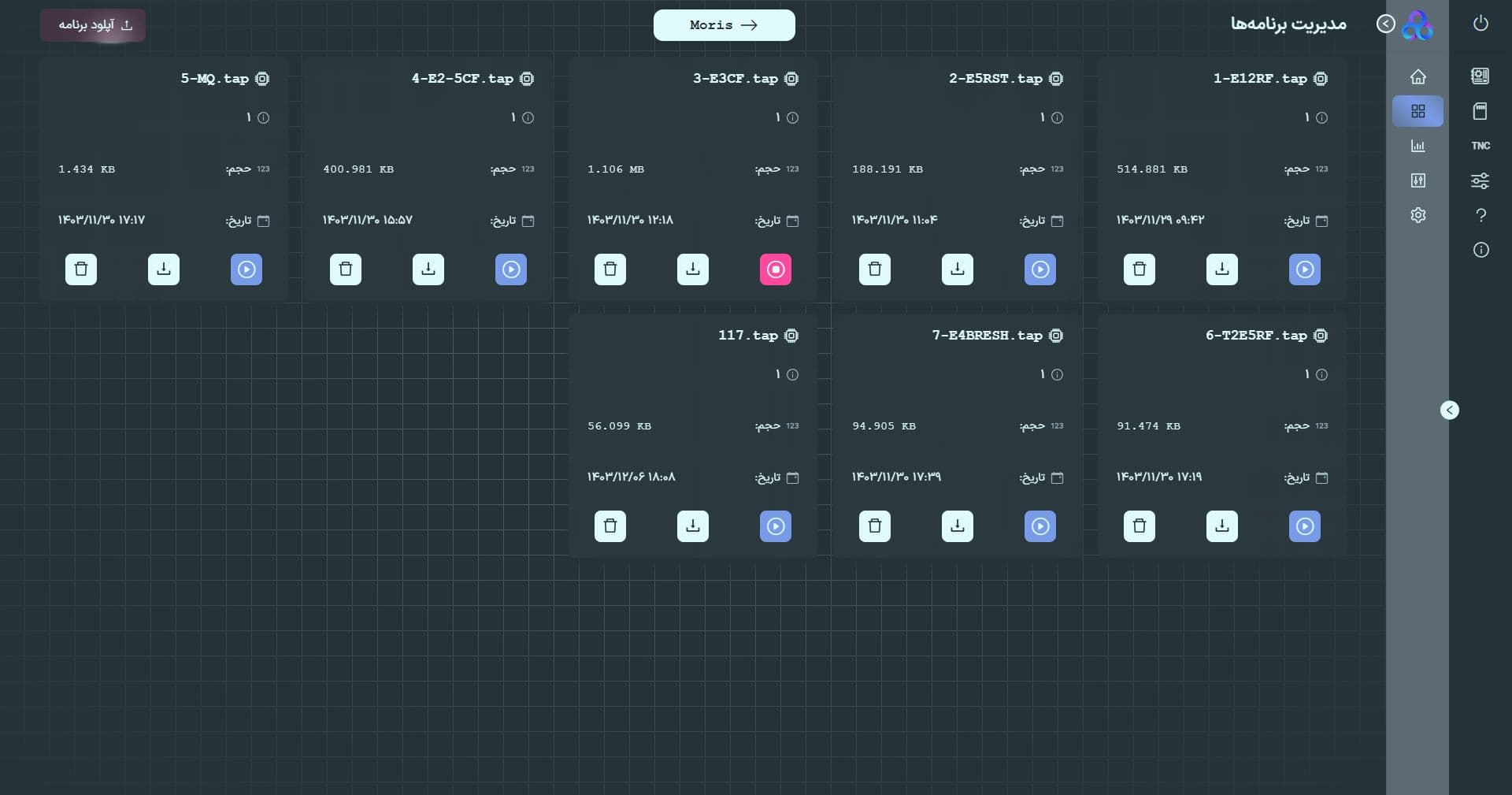Click the upload program button
1512x795 pixels.
tap(93, 25)
